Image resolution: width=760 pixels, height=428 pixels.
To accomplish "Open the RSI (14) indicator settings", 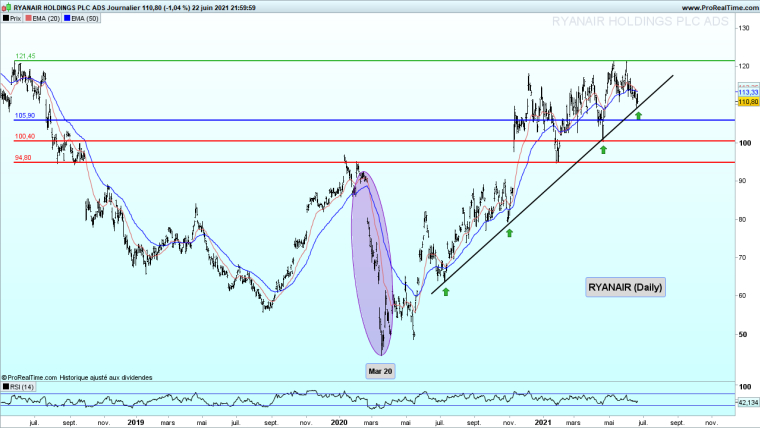I will 21,386.
